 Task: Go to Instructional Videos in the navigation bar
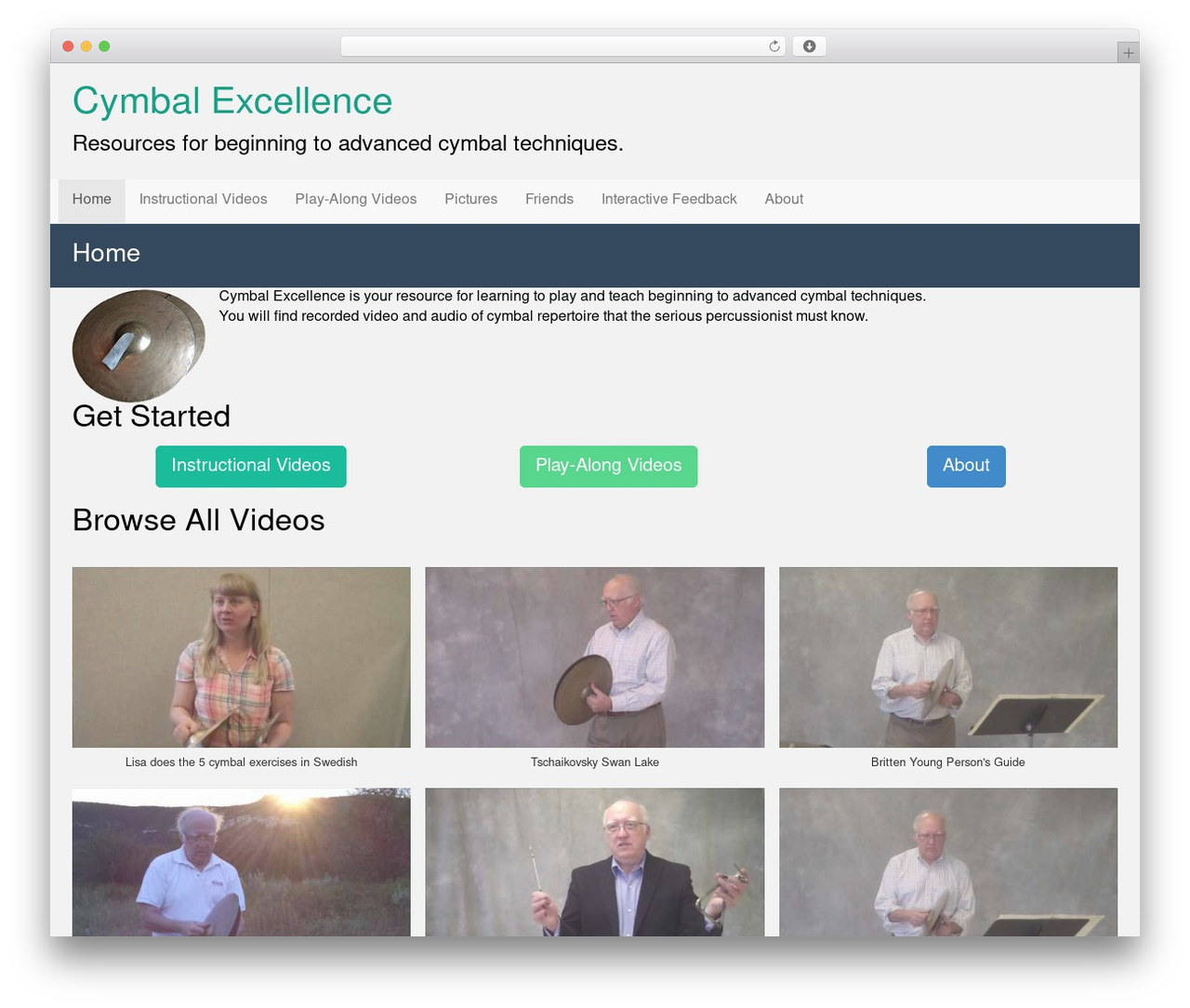(204, 200)
